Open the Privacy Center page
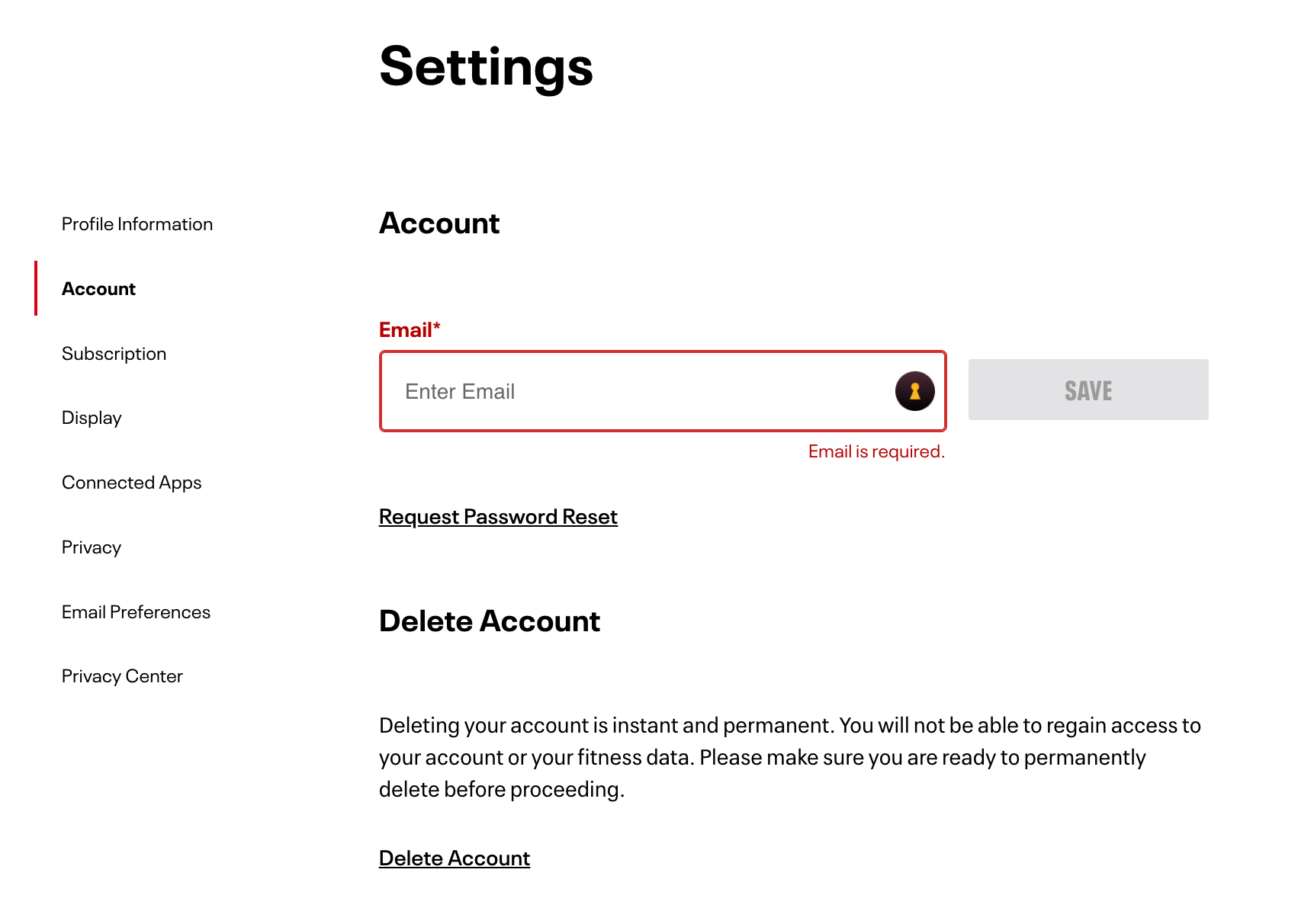1298x924 pixels. point(122,676)
